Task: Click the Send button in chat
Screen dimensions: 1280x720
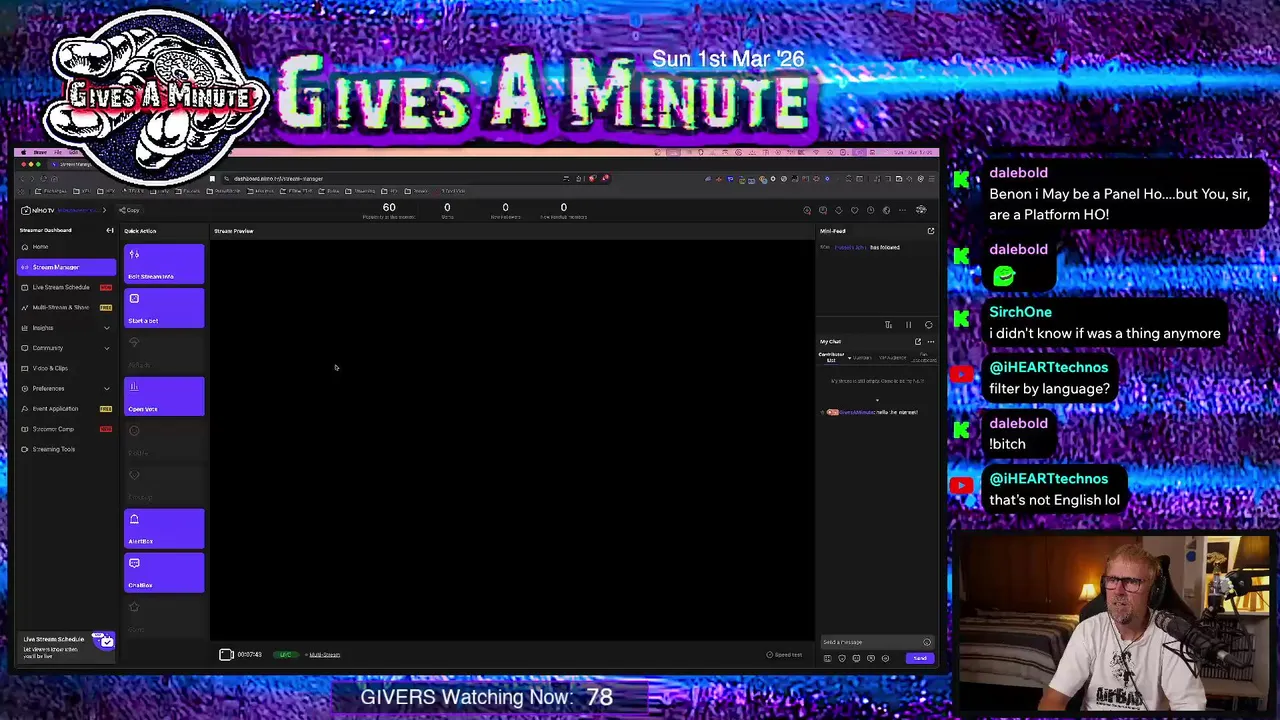Action: 920,658
